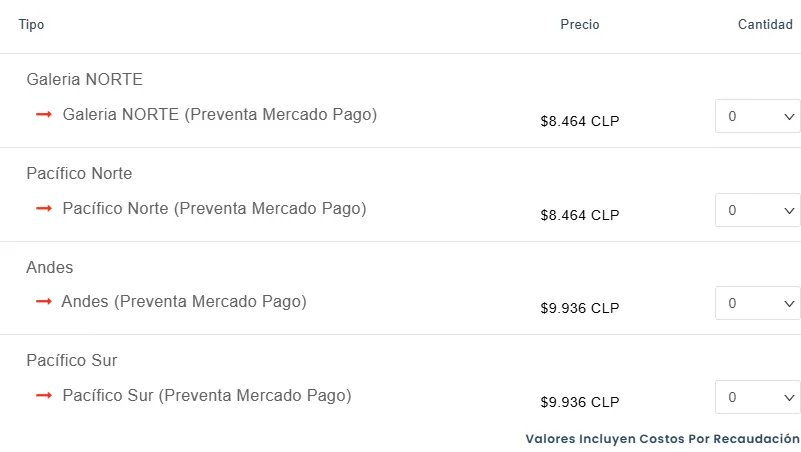Click red arrow beside Pacífico Norte presale
This screenshot has height=452, width=801.
44,209
